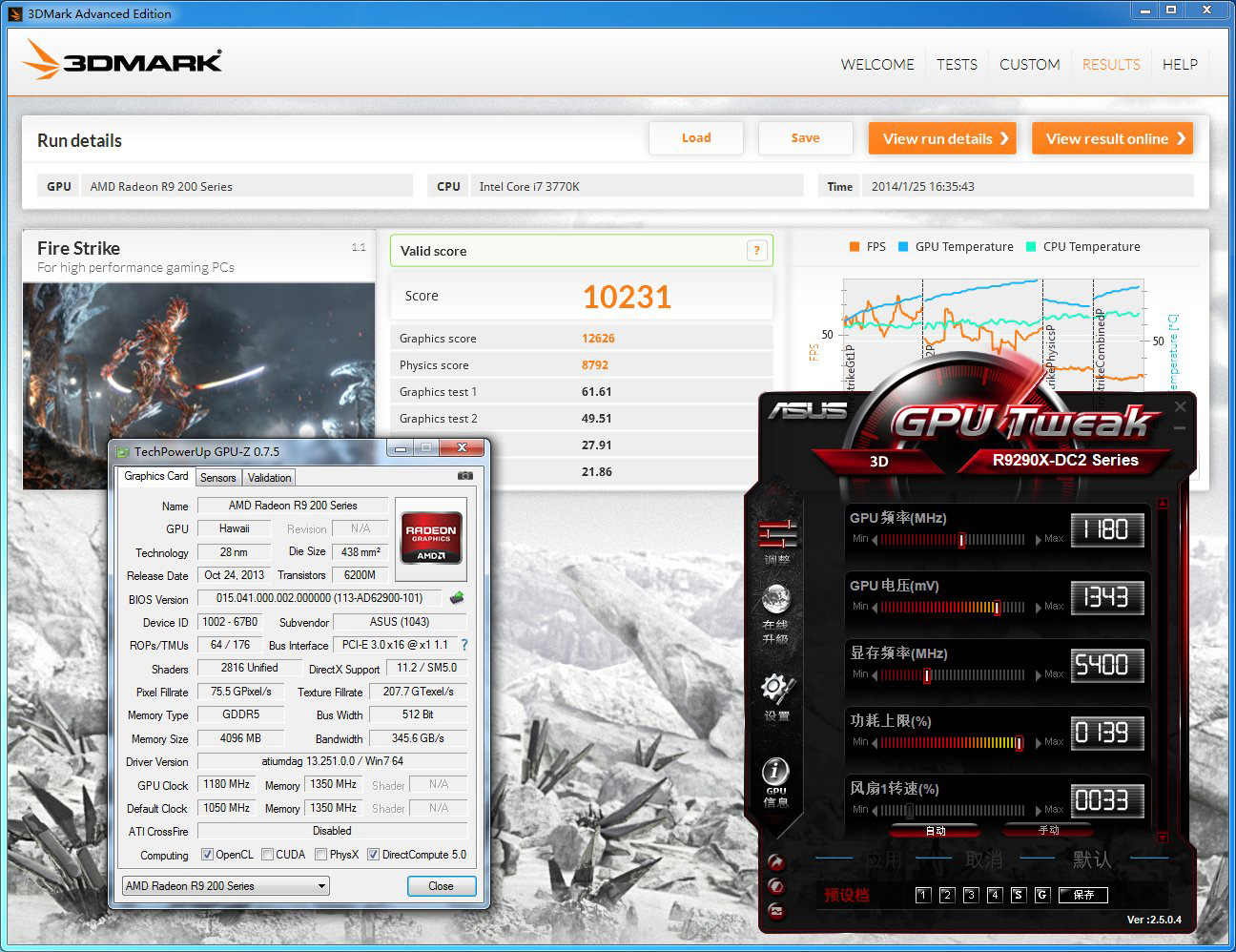Open the AMD Radeon R9 200 Series dropdown

(225, 885)
